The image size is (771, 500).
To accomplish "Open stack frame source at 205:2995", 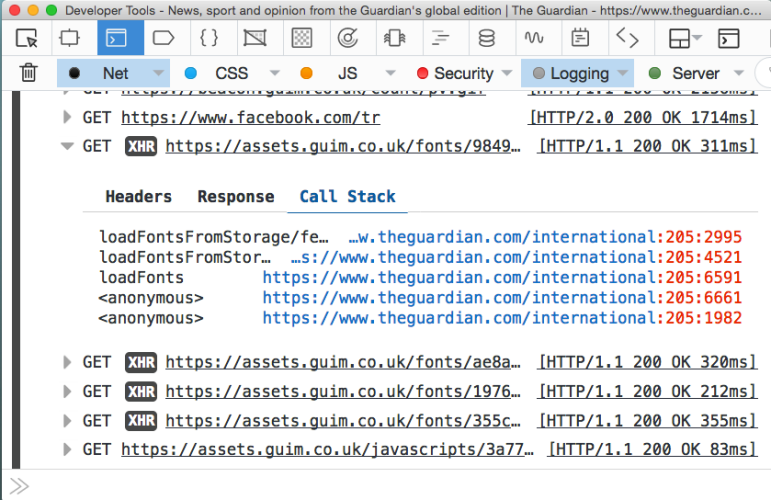I will (545, 237).
